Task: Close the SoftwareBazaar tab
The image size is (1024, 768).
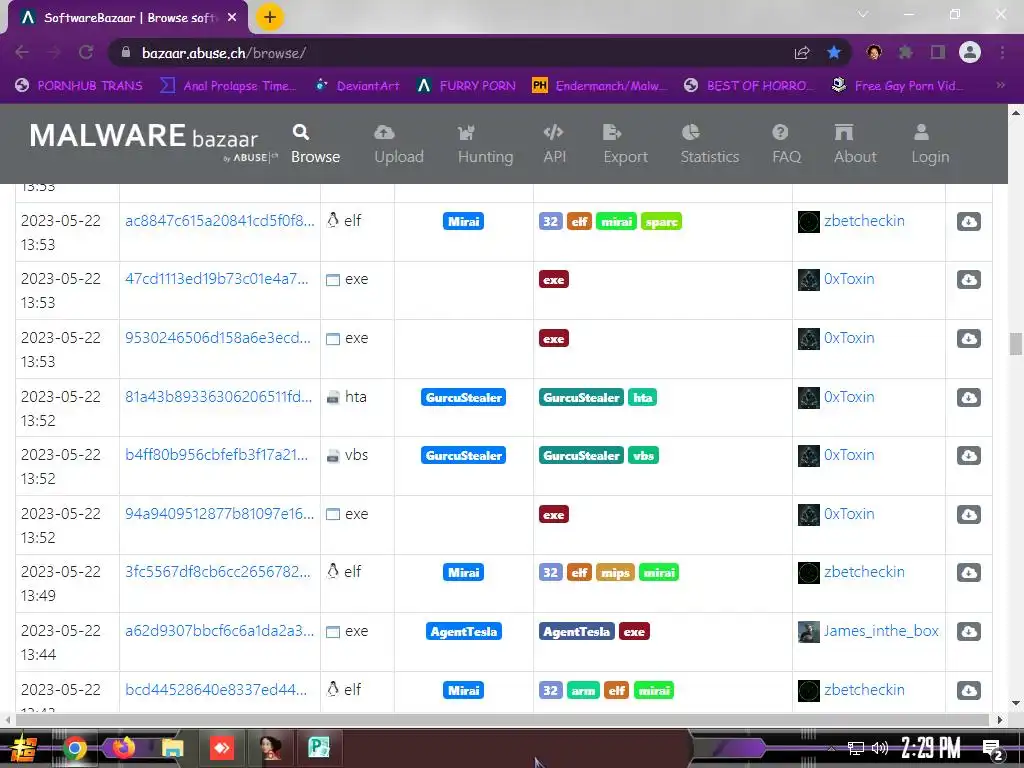Action: [232, 18]
